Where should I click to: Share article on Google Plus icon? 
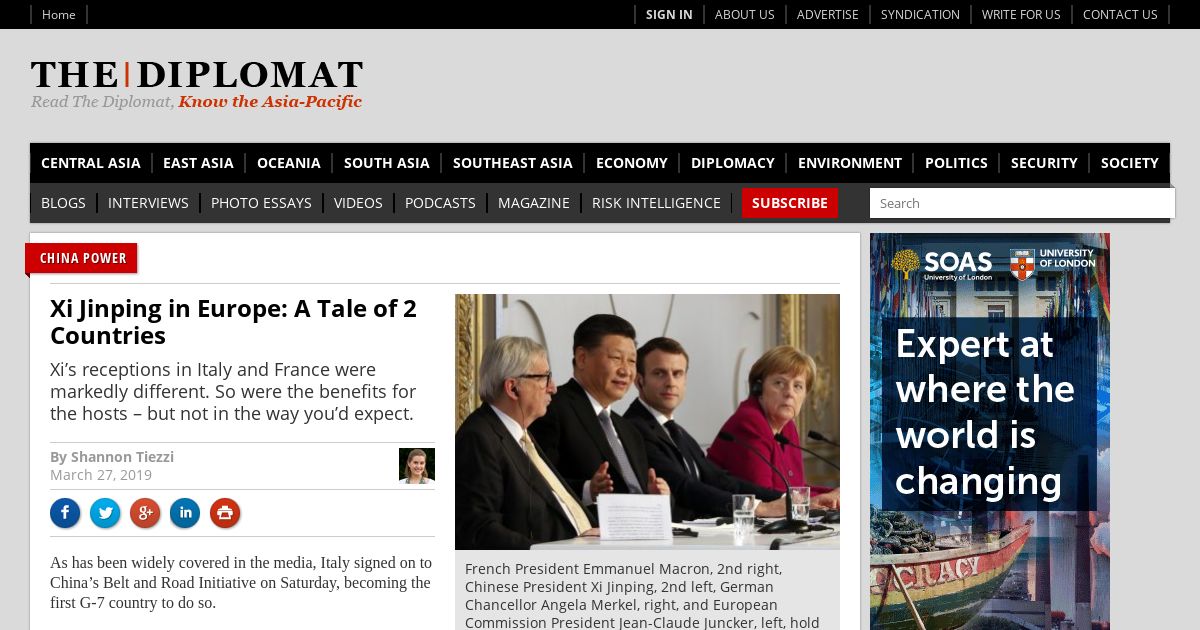[x=145, y=514]
